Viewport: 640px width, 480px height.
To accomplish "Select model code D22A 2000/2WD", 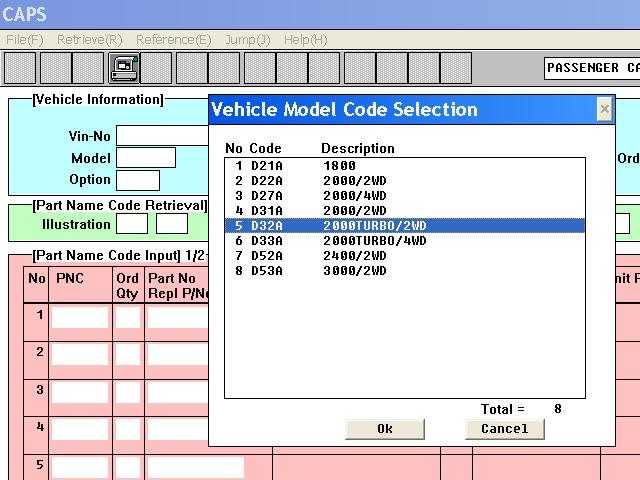I will tap(405, 181).
